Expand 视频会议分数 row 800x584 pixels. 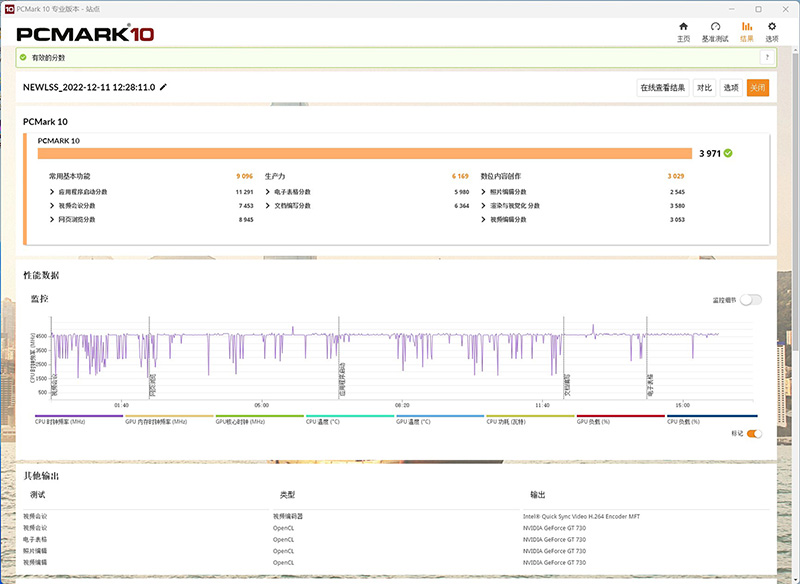[x=52, y=205]
